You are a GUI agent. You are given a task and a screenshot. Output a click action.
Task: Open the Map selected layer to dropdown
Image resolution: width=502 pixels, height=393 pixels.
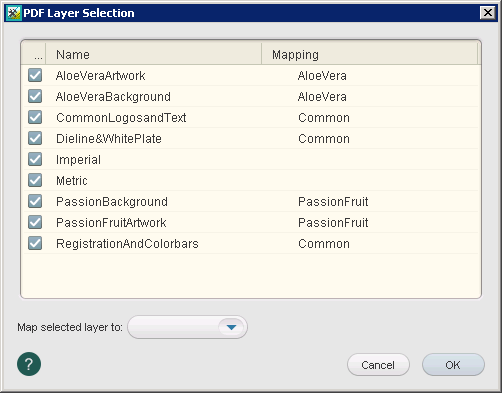(x=187, y=327)
